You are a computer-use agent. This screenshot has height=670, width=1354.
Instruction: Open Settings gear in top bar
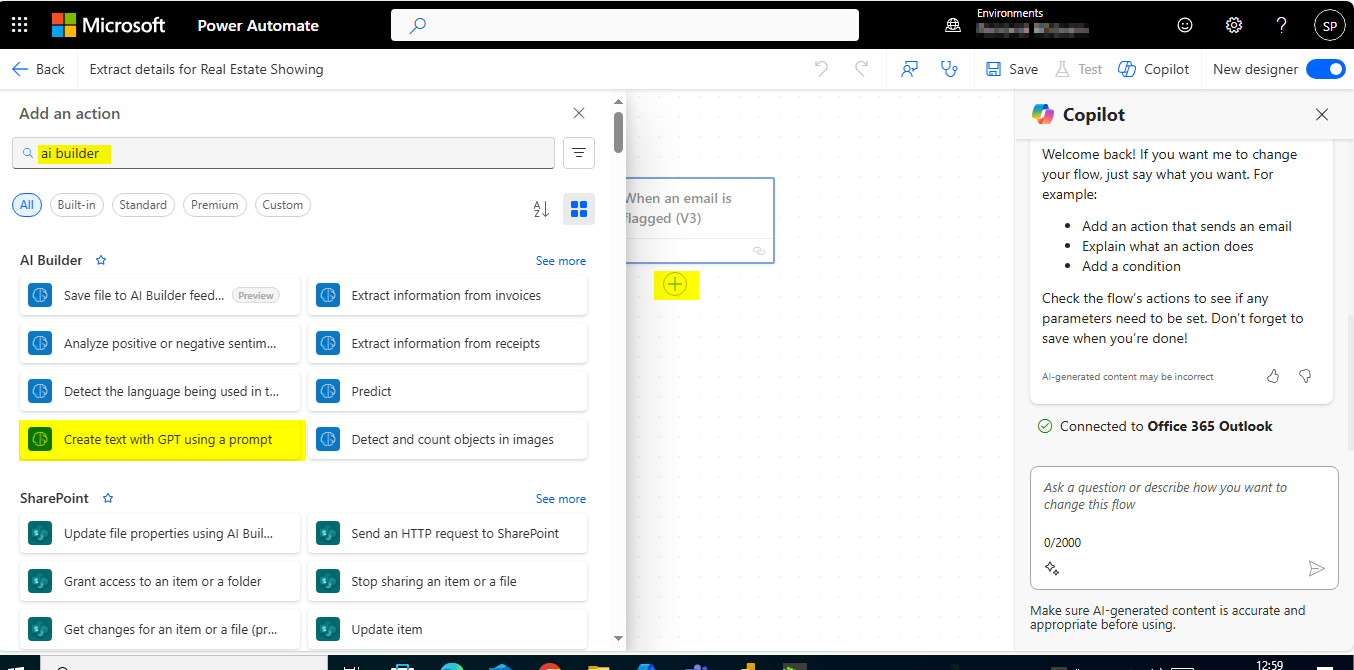[x=1234, y=26]
